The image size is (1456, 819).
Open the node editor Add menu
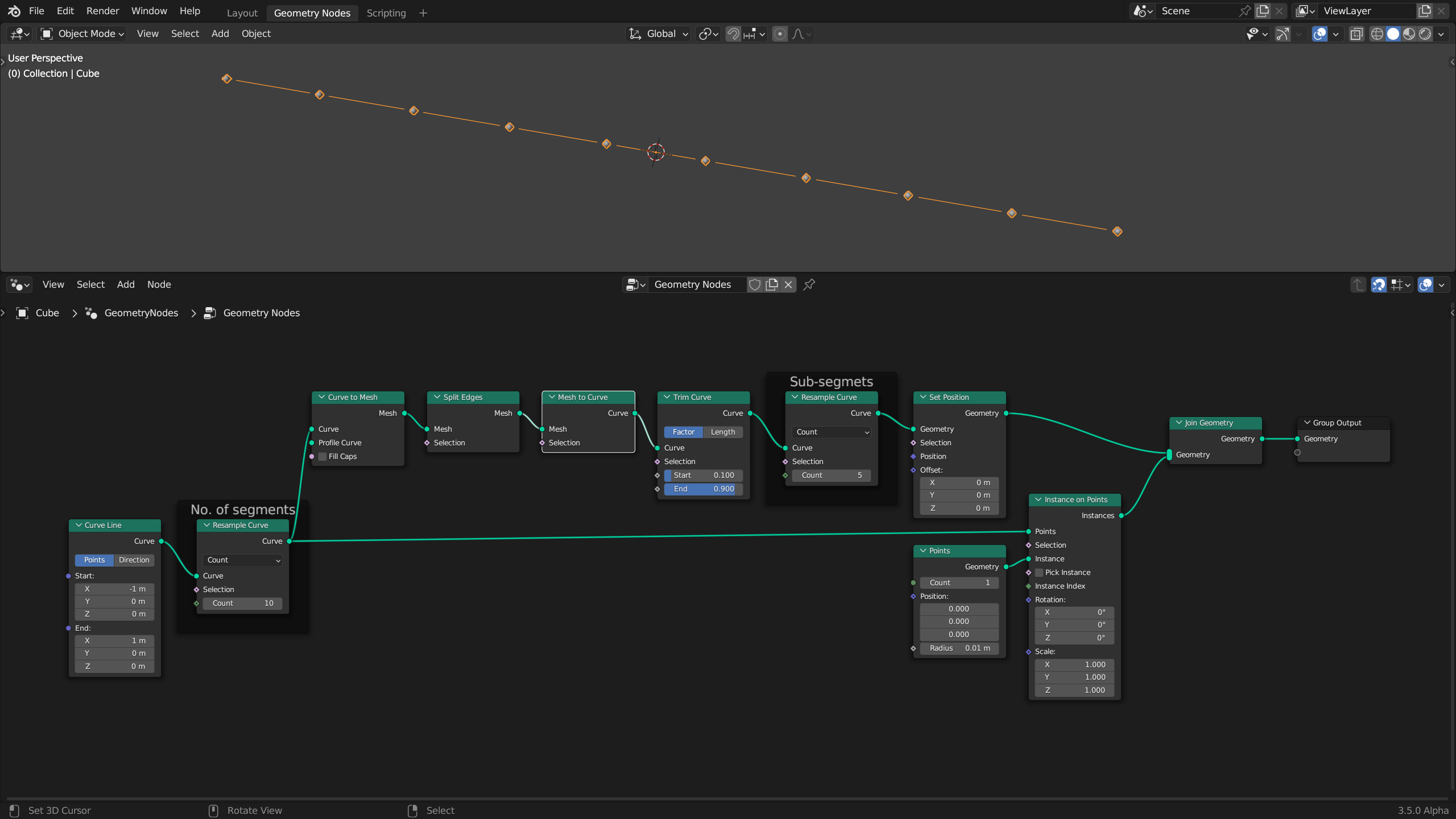coord(126,284)
